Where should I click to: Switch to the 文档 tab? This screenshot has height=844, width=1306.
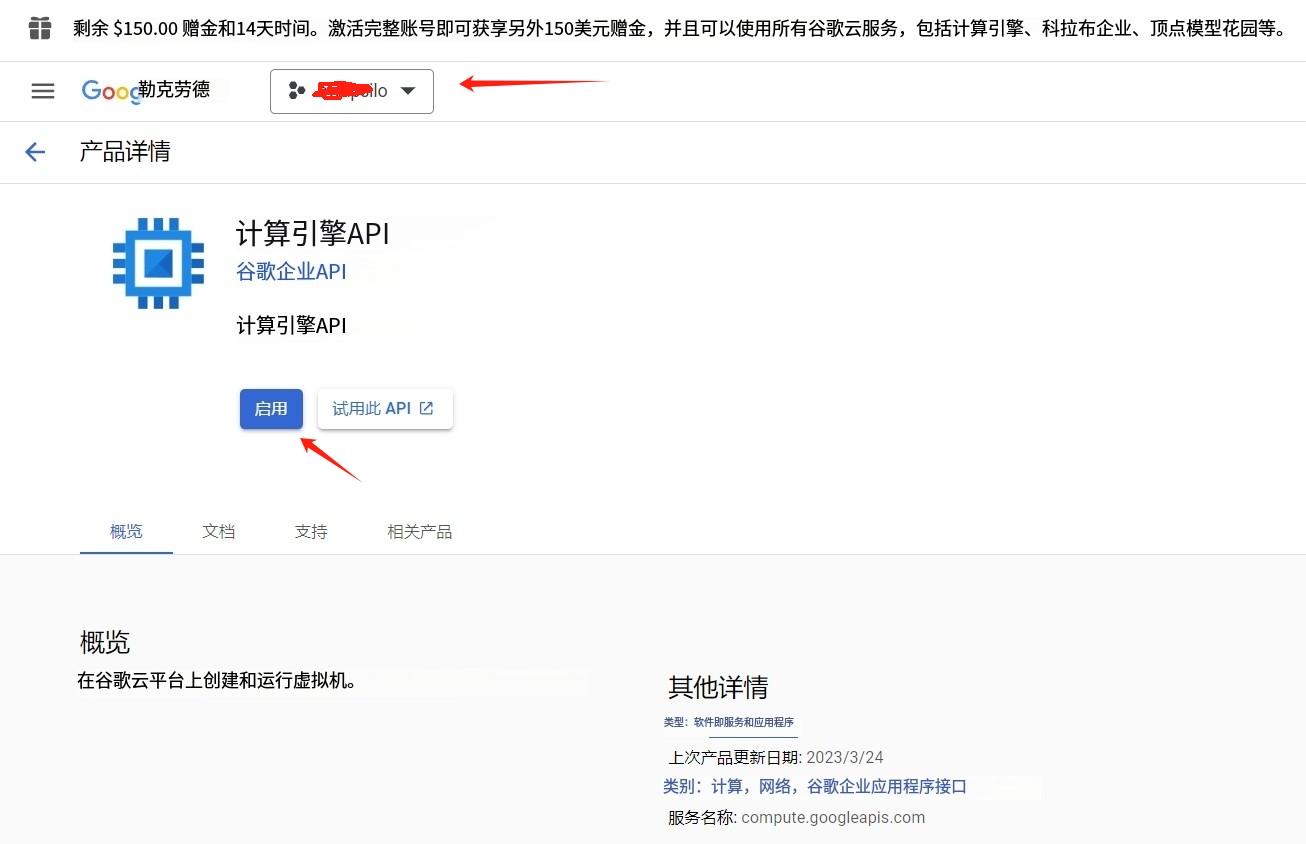point(218,532)
